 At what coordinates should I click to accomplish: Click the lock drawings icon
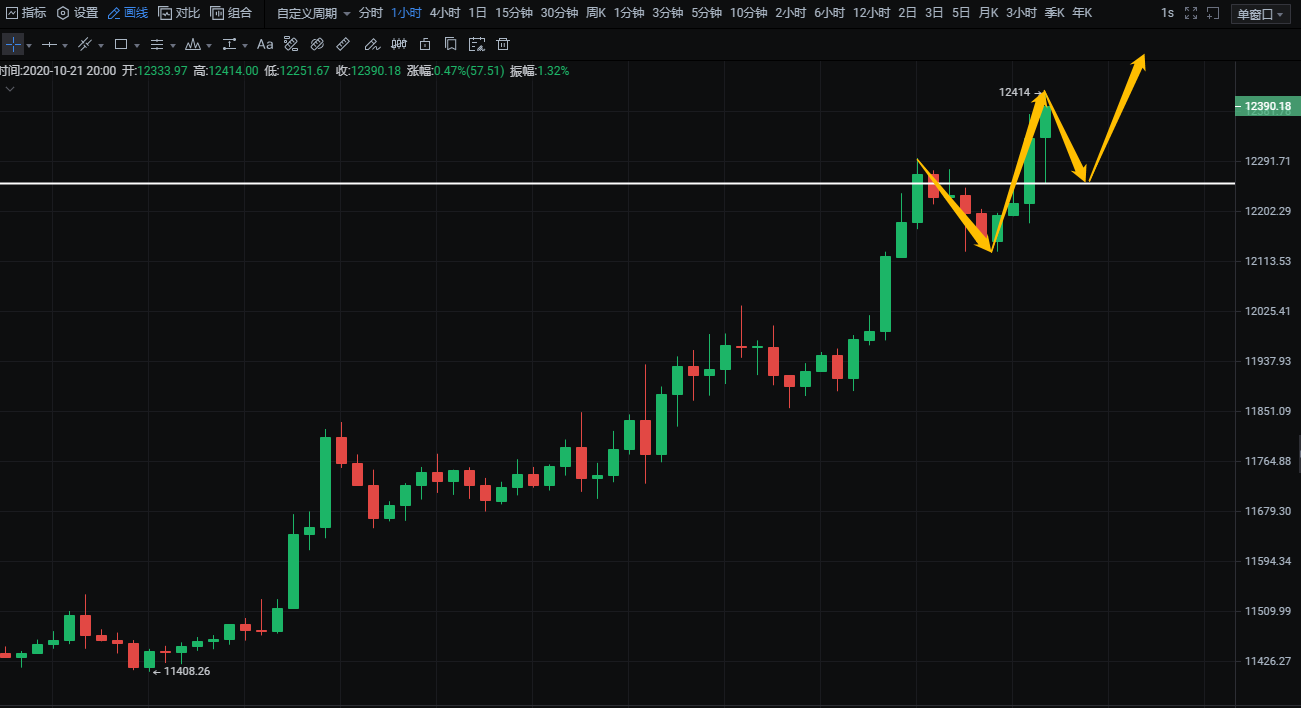425,45
